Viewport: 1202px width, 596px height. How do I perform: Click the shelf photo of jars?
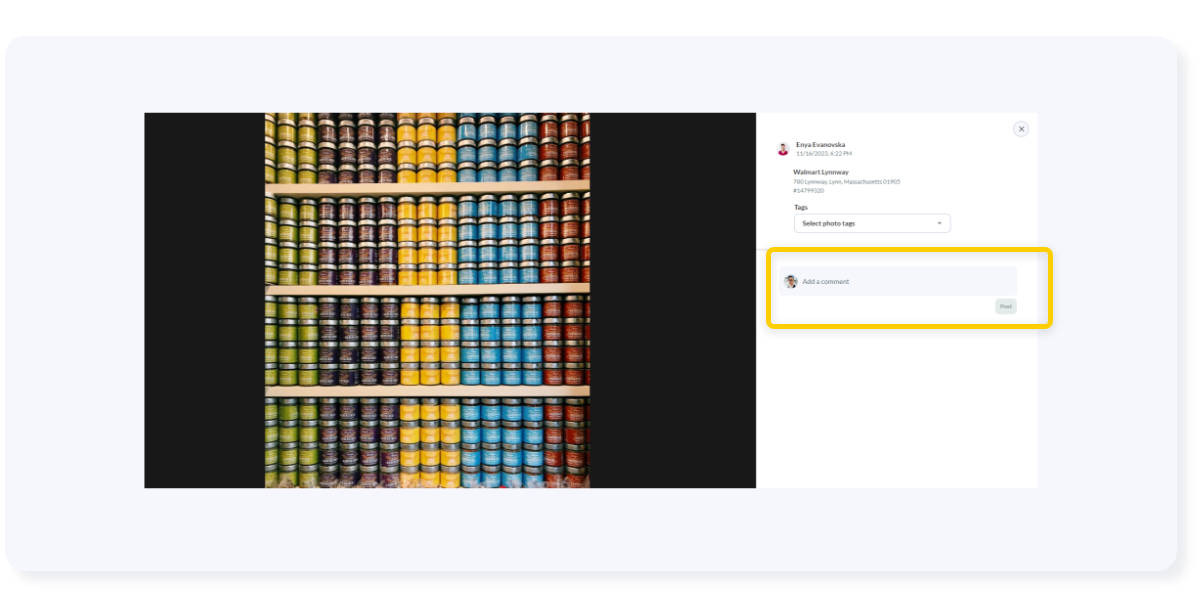click(x=427, y=300)
